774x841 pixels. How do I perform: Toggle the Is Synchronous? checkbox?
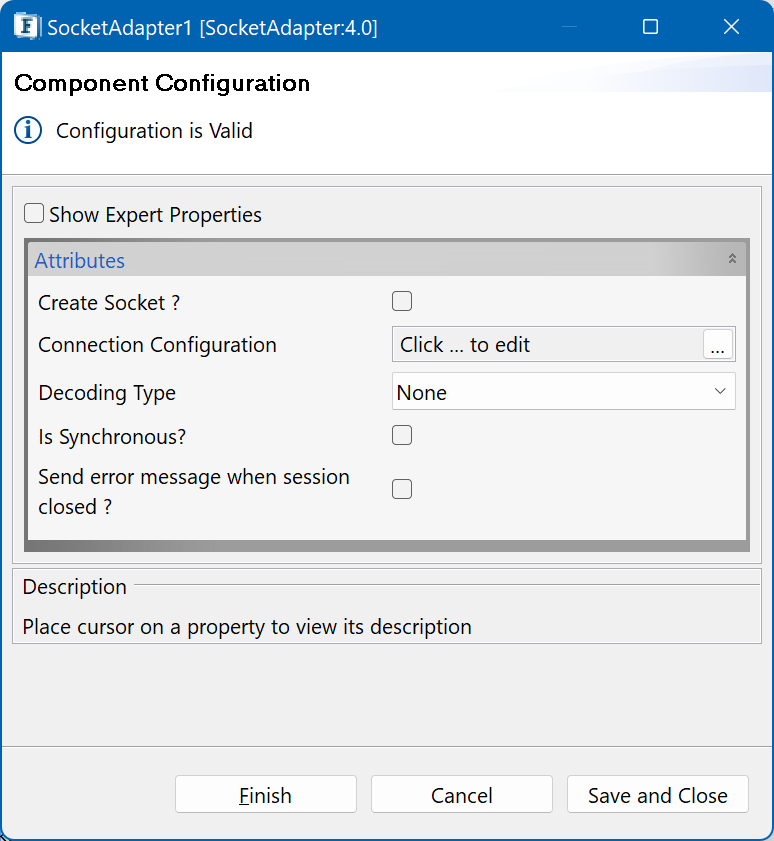tap(402, 436)
